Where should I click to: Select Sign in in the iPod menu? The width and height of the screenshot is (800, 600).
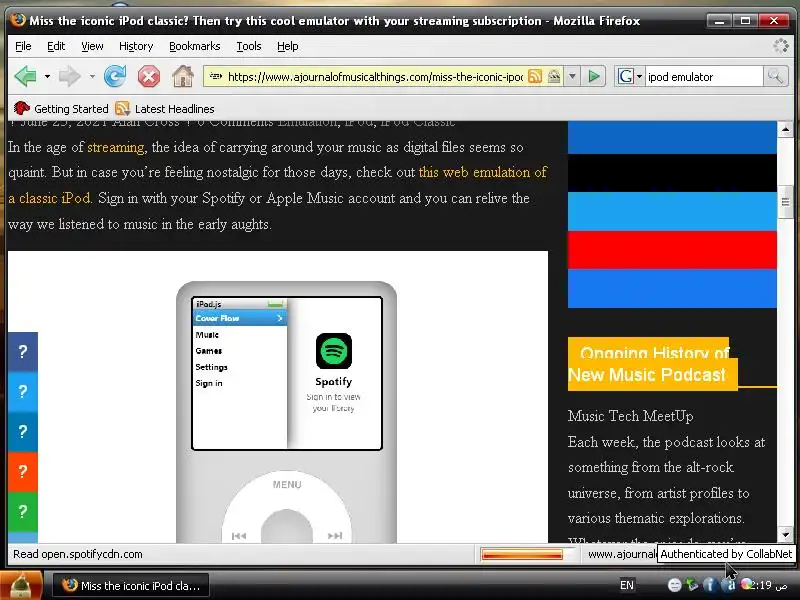[x=209, y=383]
